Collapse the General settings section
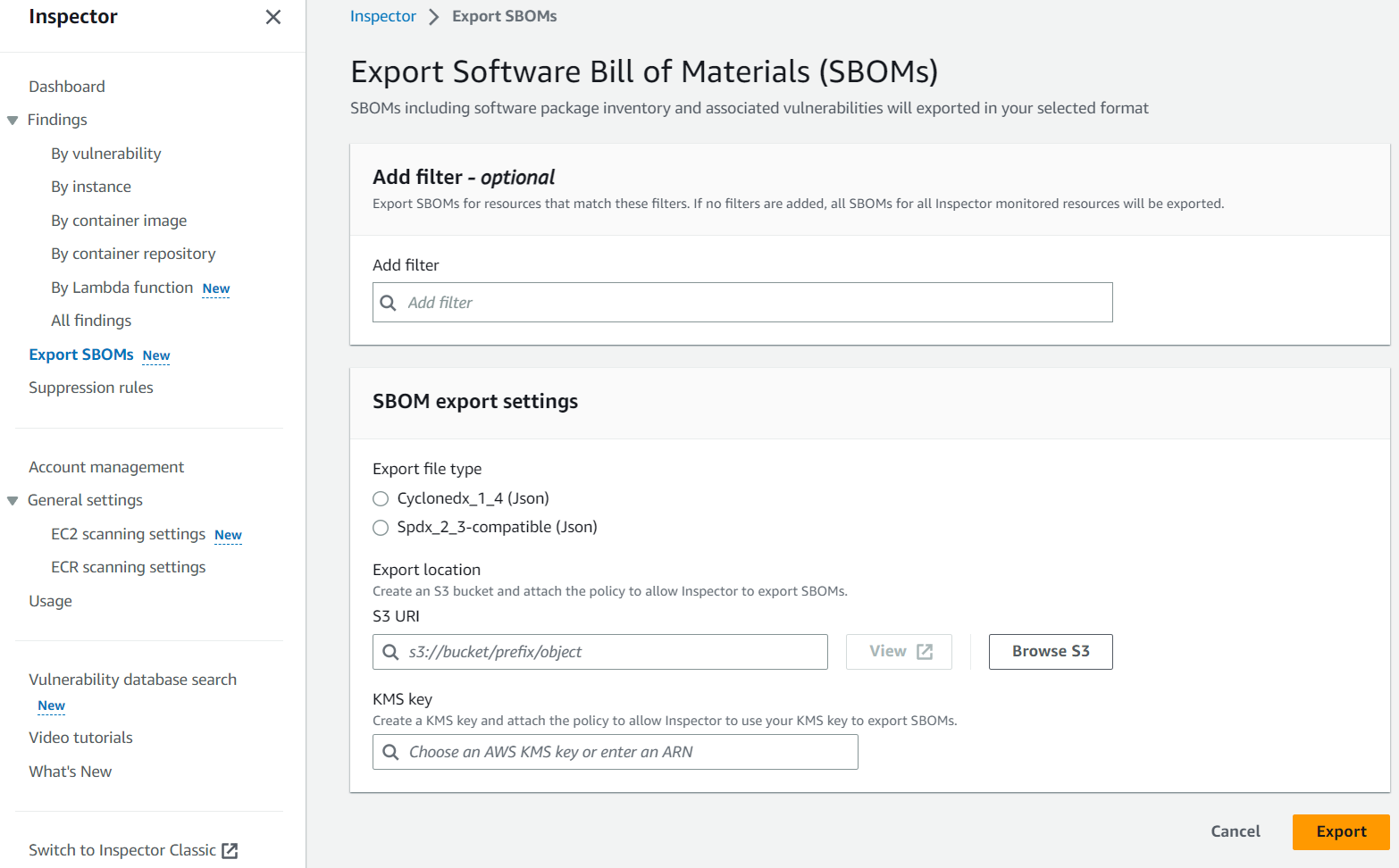 (x=13, y=501)
